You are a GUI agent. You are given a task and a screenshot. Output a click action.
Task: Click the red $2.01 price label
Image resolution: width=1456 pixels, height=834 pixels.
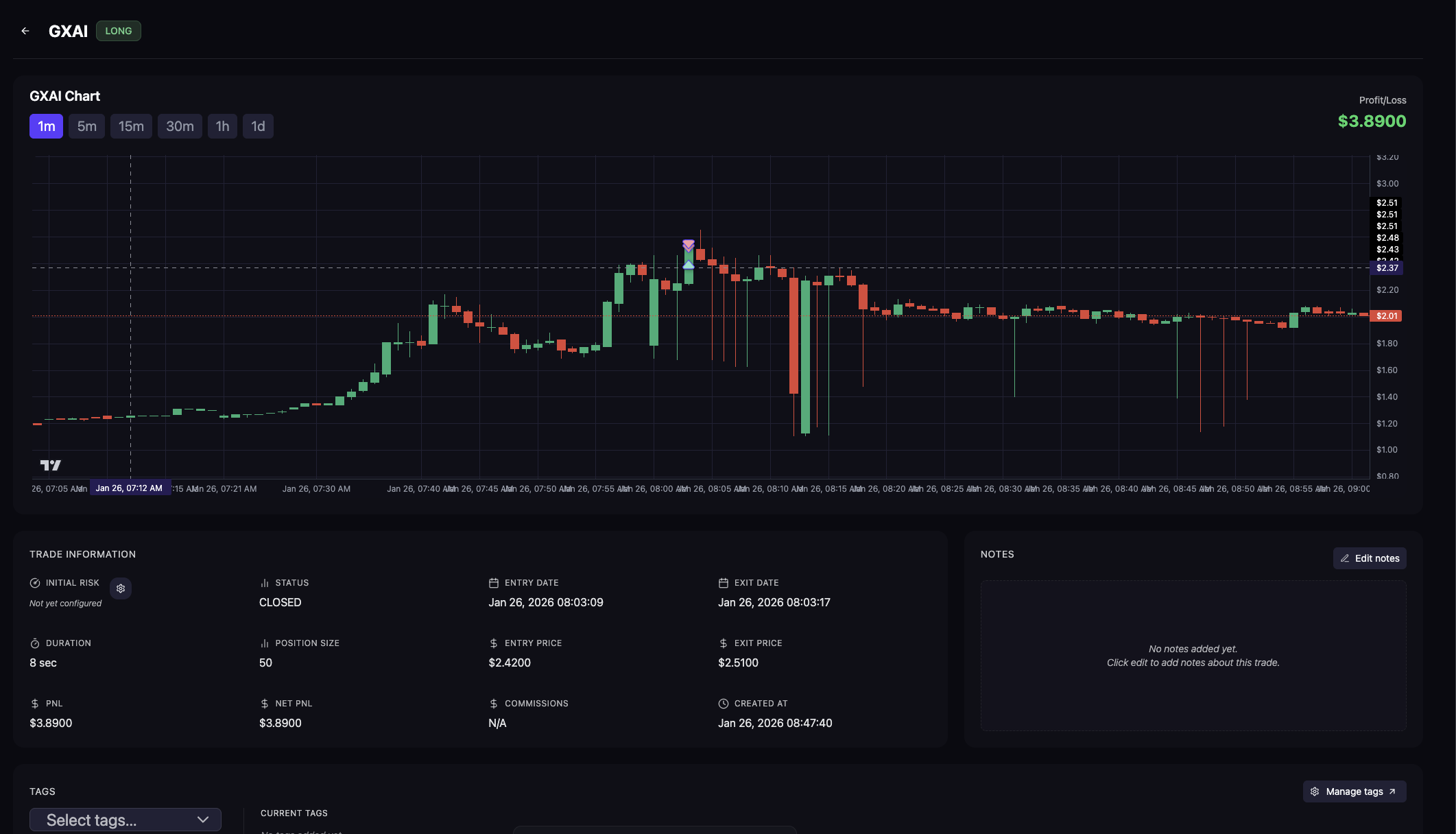[x=1386, y=316]
